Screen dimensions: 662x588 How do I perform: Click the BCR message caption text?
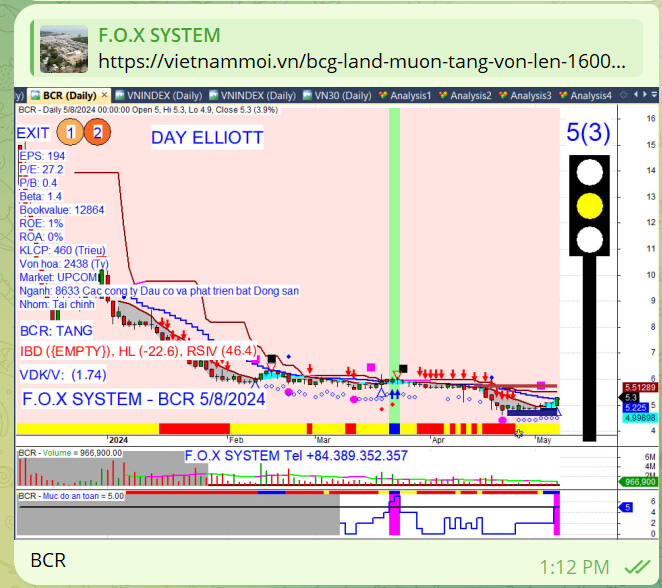click(48, 561)
